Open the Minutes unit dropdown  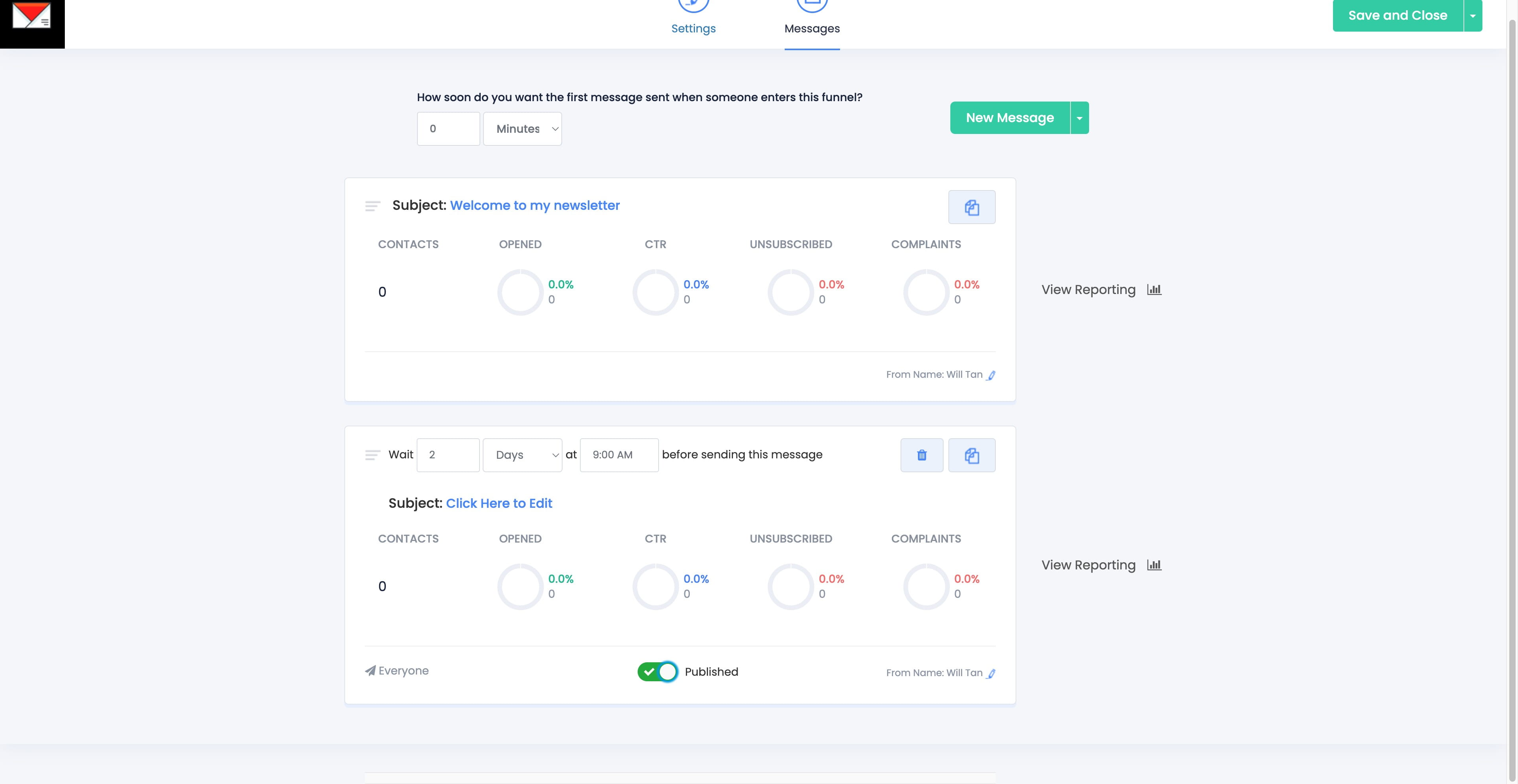522,128
